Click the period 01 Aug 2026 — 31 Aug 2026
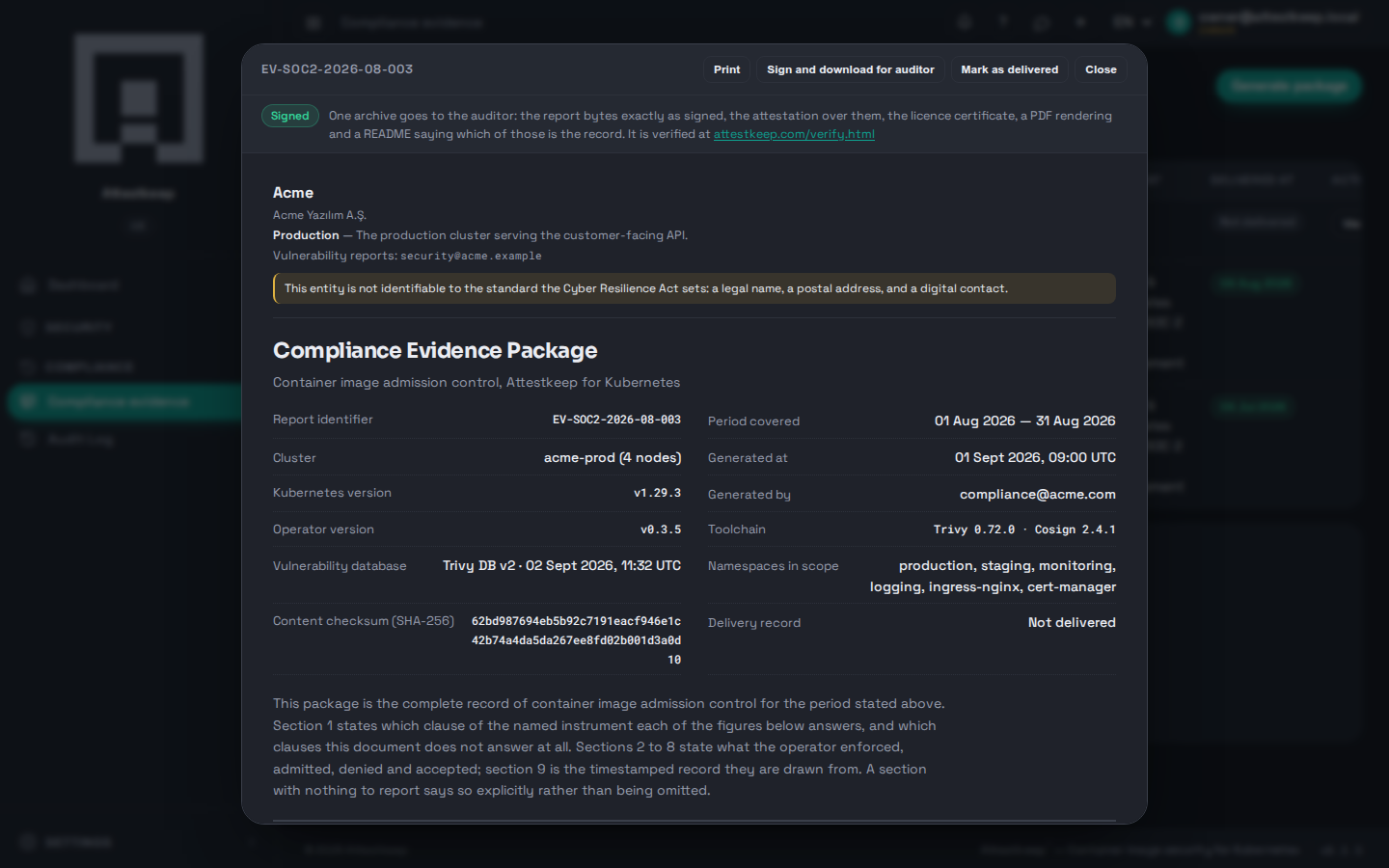The height and width of the screenshot is (868, 1389). (x=1024, y=421)
